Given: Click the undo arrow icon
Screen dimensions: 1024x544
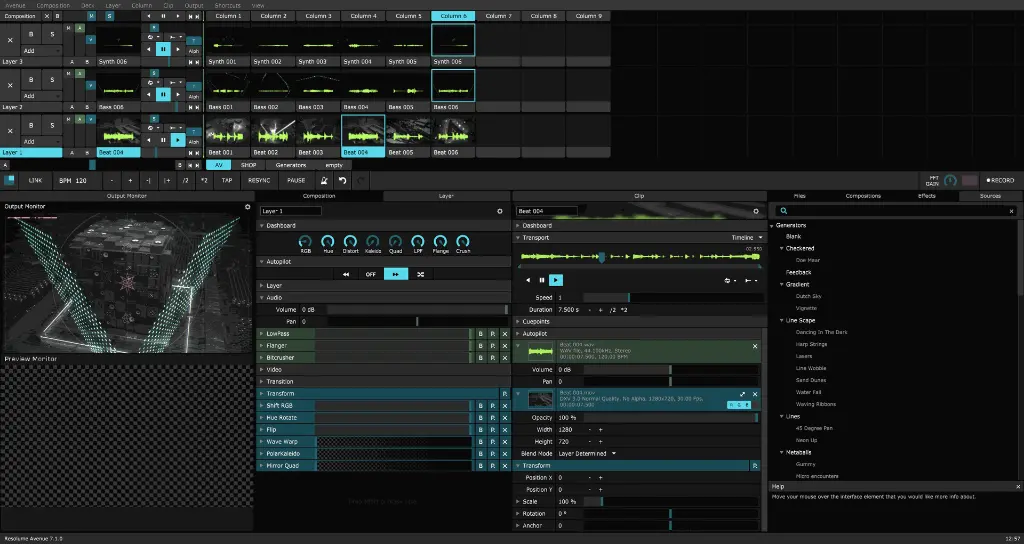Looking at the screenshot, I should [x=343, y=180].
